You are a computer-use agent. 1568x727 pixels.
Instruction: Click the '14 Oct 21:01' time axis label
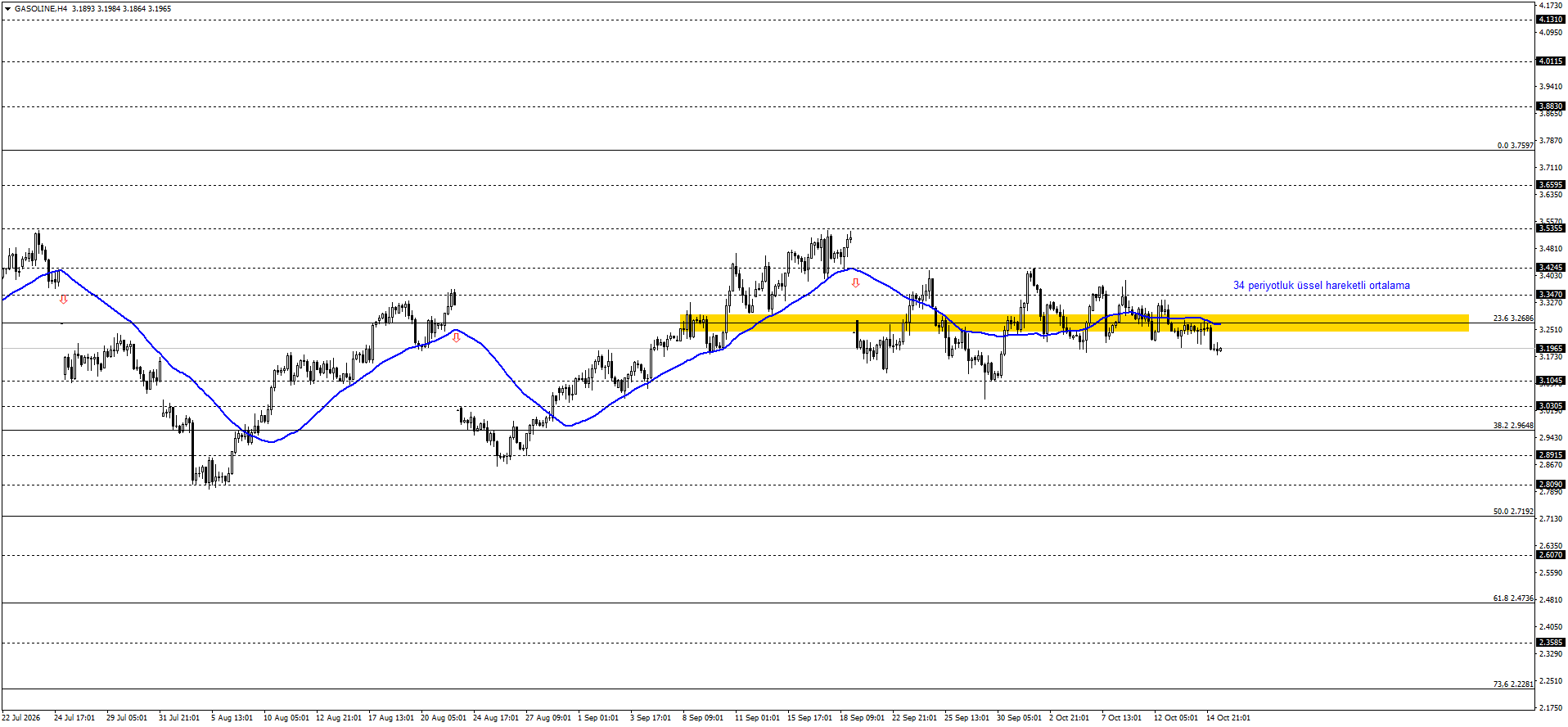1228,718
